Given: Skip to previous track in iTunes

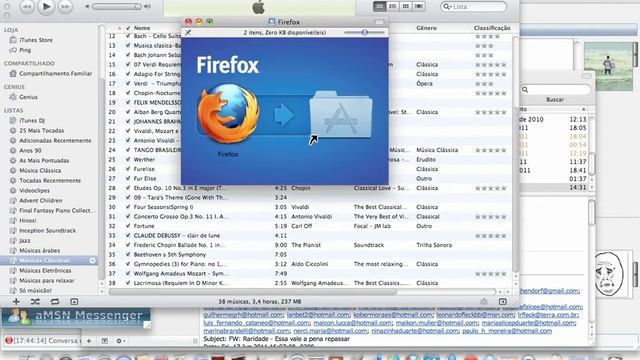Looking at the screenshot, I should (27, 7).
